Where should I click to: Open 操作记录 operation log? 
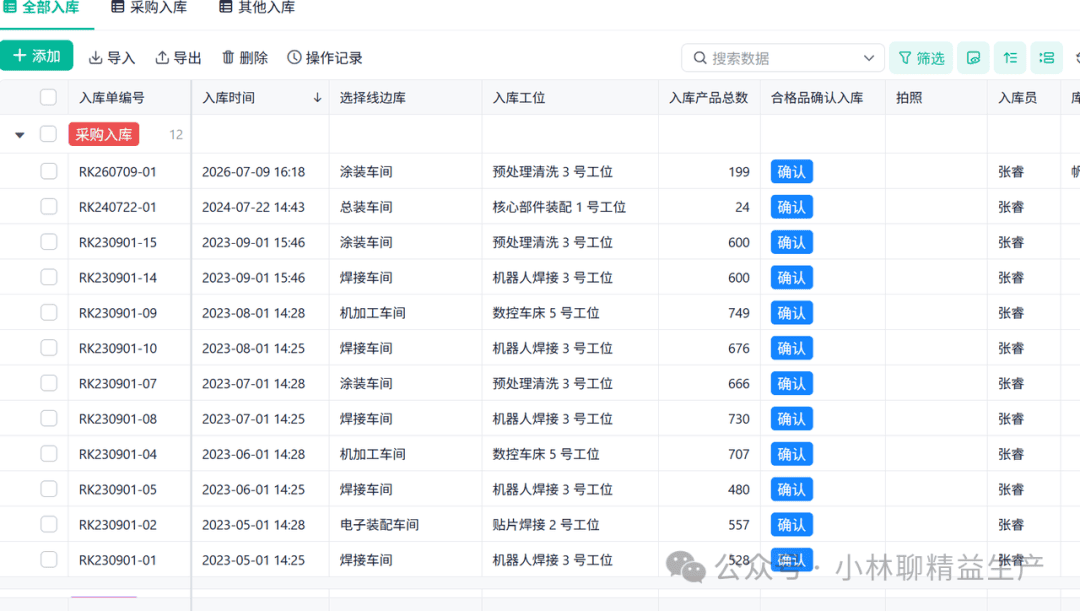(x=324, y=58)
